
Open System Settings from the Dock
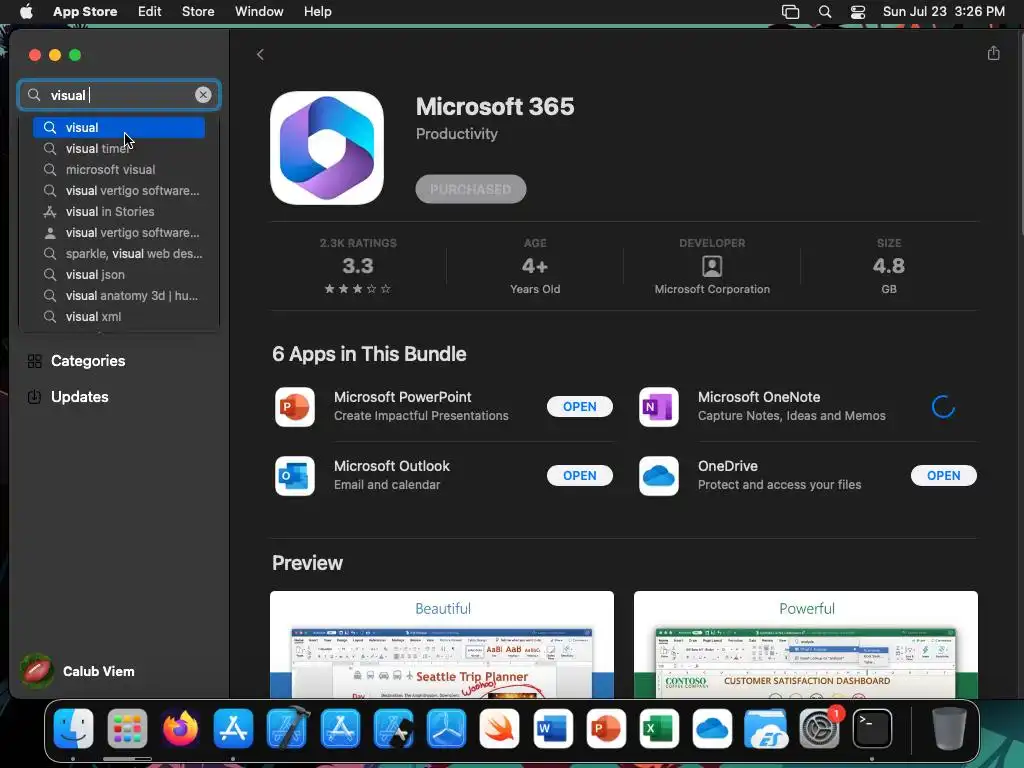[x=819, y=728]
